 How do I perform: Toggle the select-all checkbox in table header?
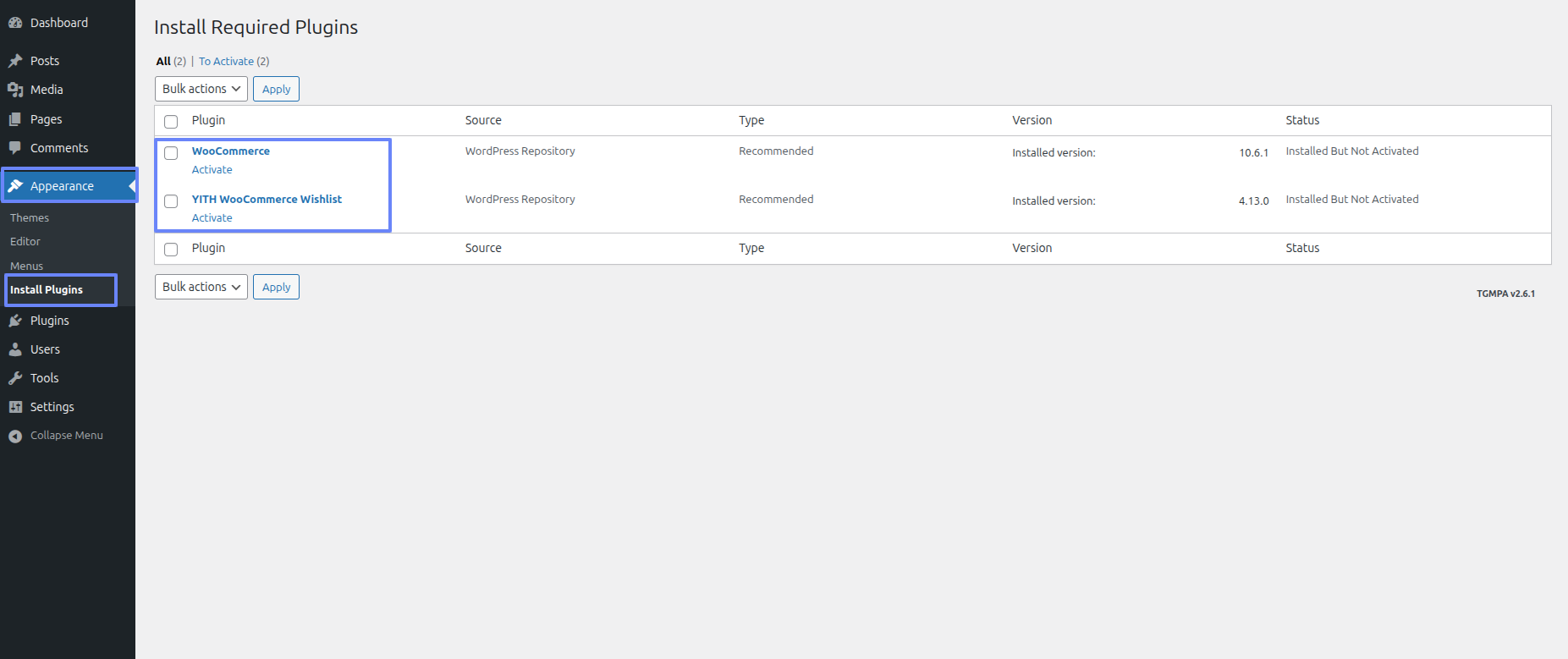click(x=171, y=121)
